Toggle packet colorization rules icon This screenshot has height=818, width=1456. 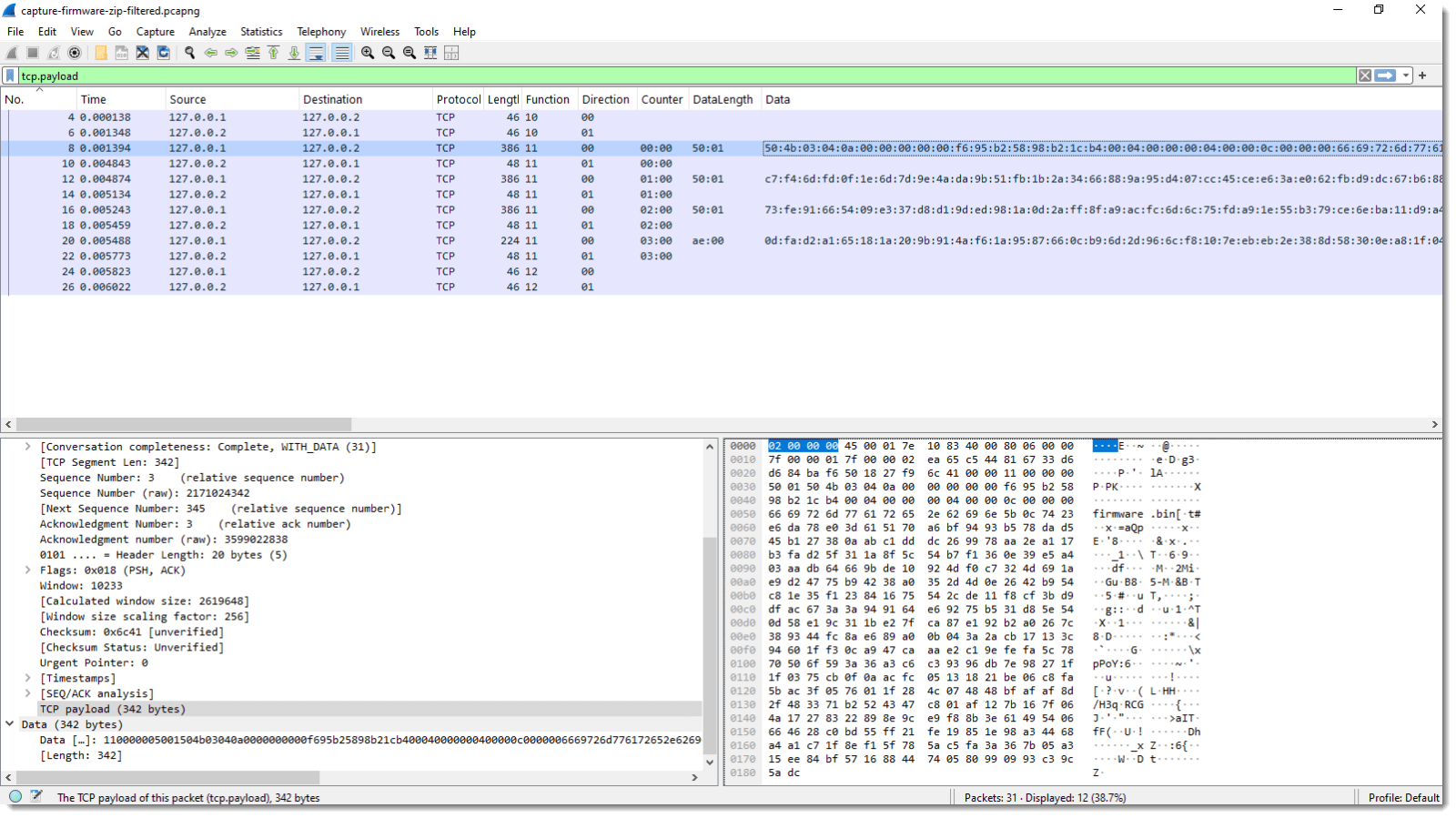point(341,53)
